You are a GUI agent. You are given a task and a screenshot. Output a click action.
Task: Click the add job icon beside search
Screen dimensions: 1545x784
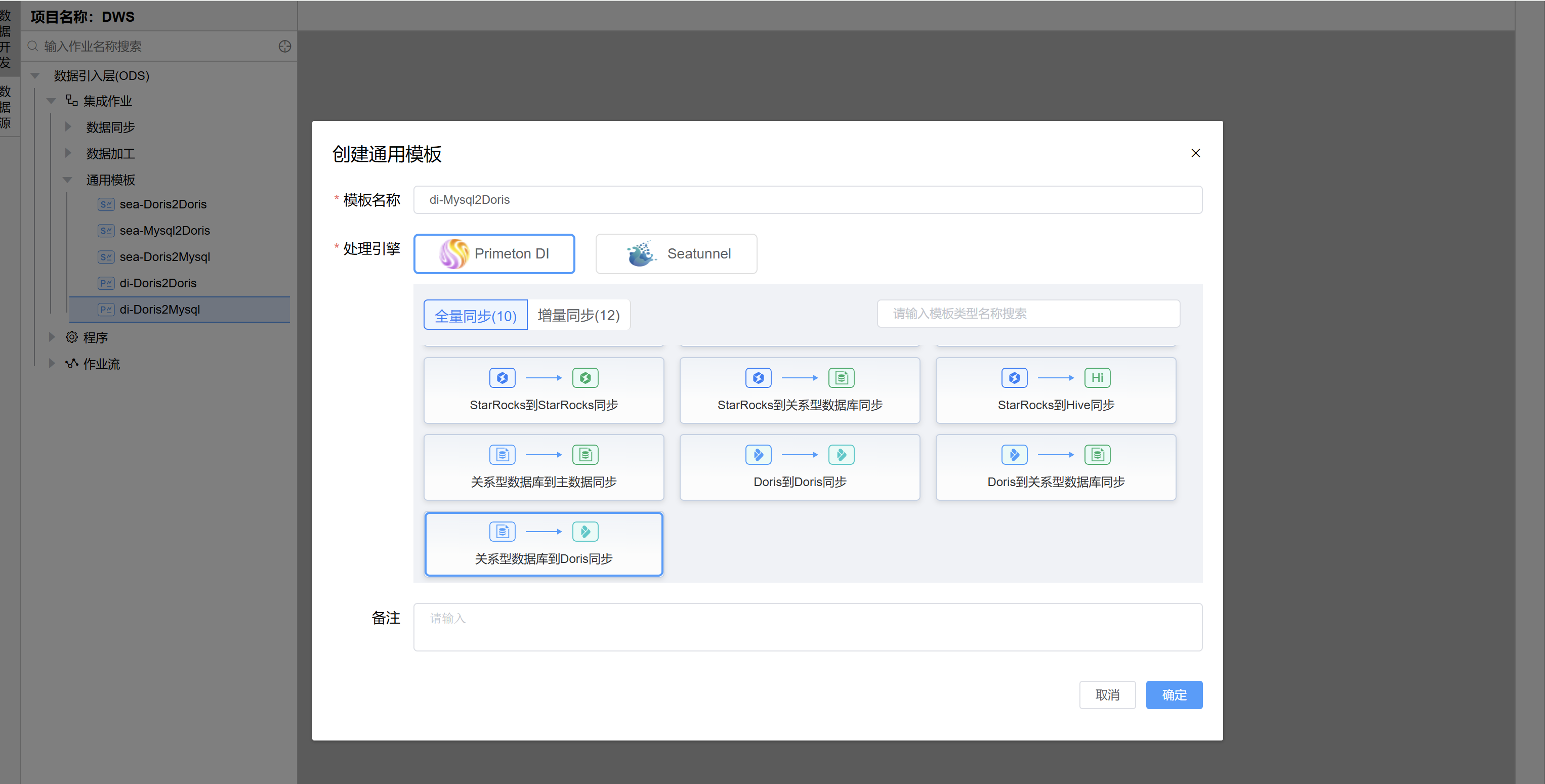285,46
